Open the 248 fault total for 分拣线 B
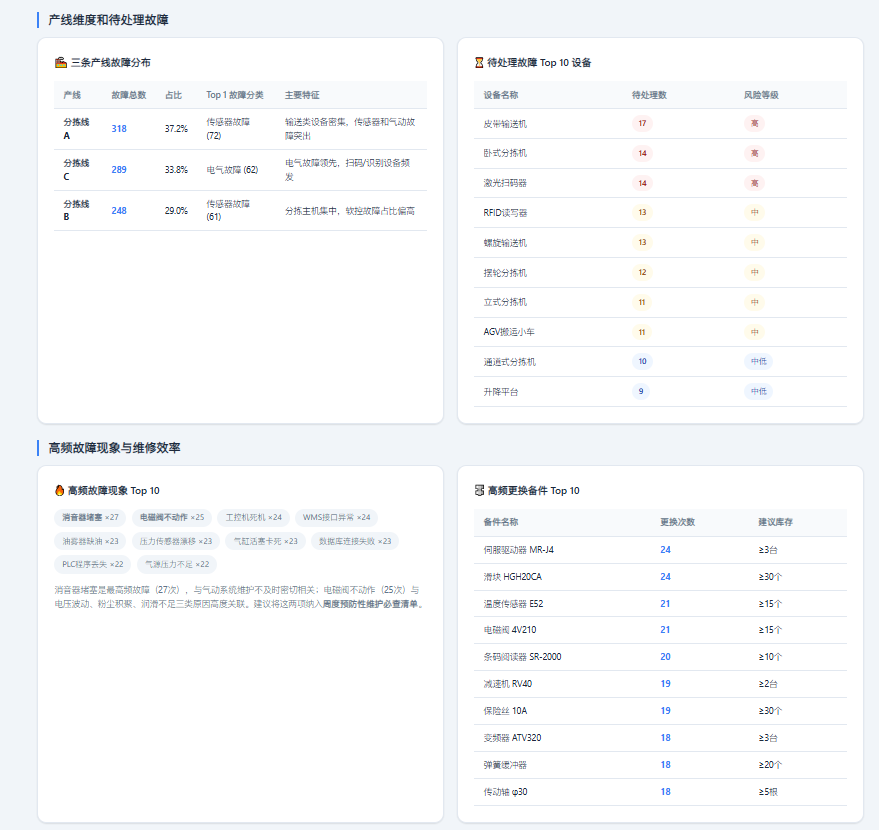 (119, 211)
